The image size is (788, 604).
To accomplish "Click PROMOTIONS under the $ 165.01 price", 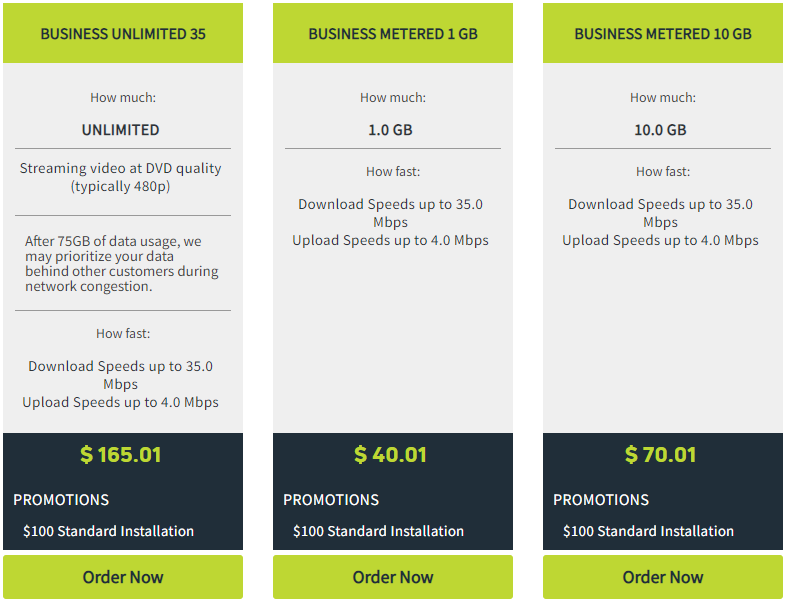I will click(x=61, y=499).
